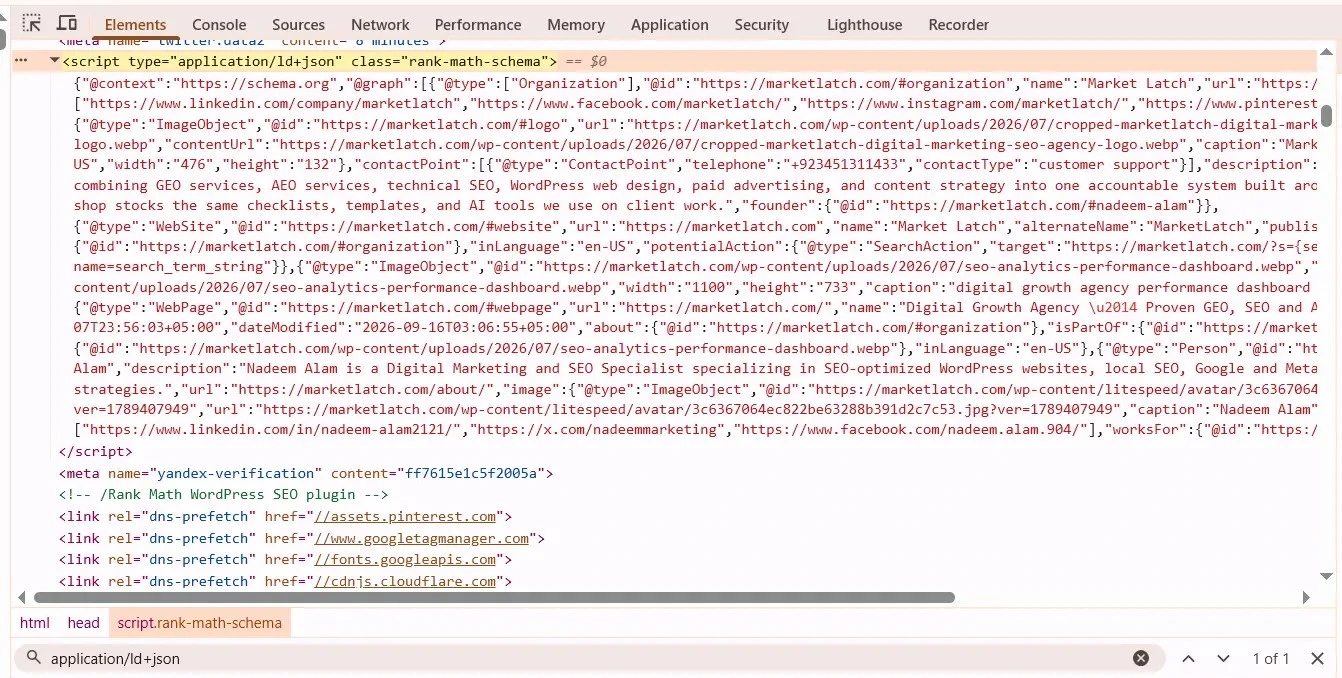Select the Rank Math WordPress SEO plugin comment

224,494
